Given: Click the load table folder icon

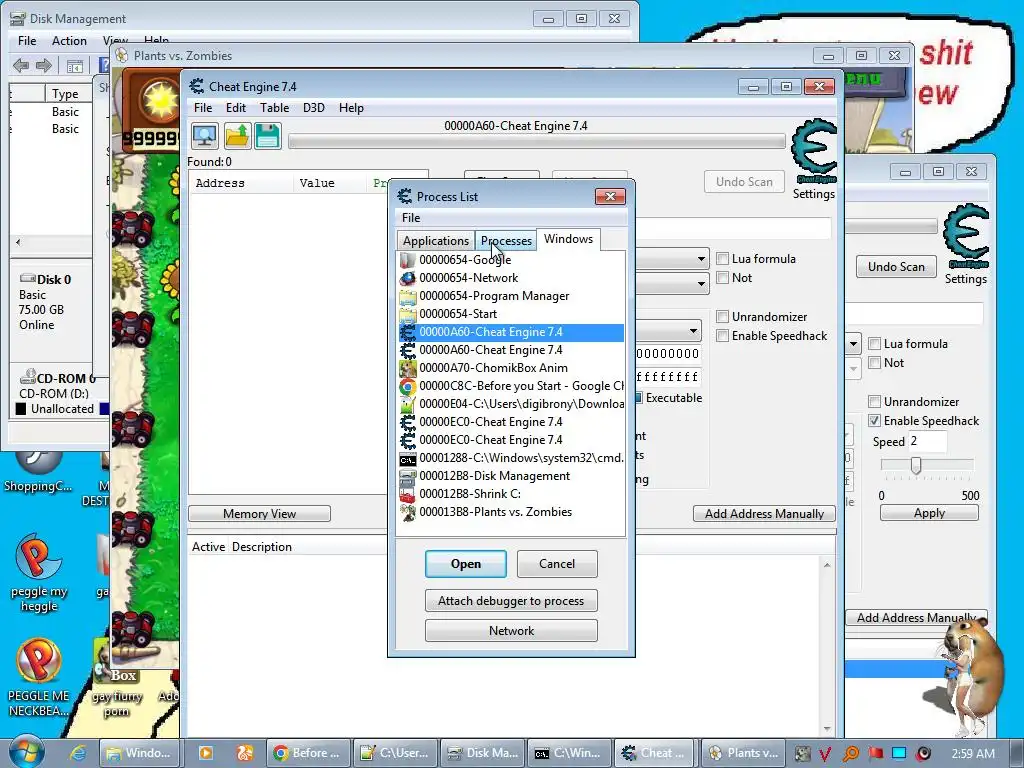Looking at the screenshot, I should pyautogui.click(x=236, y=136).
